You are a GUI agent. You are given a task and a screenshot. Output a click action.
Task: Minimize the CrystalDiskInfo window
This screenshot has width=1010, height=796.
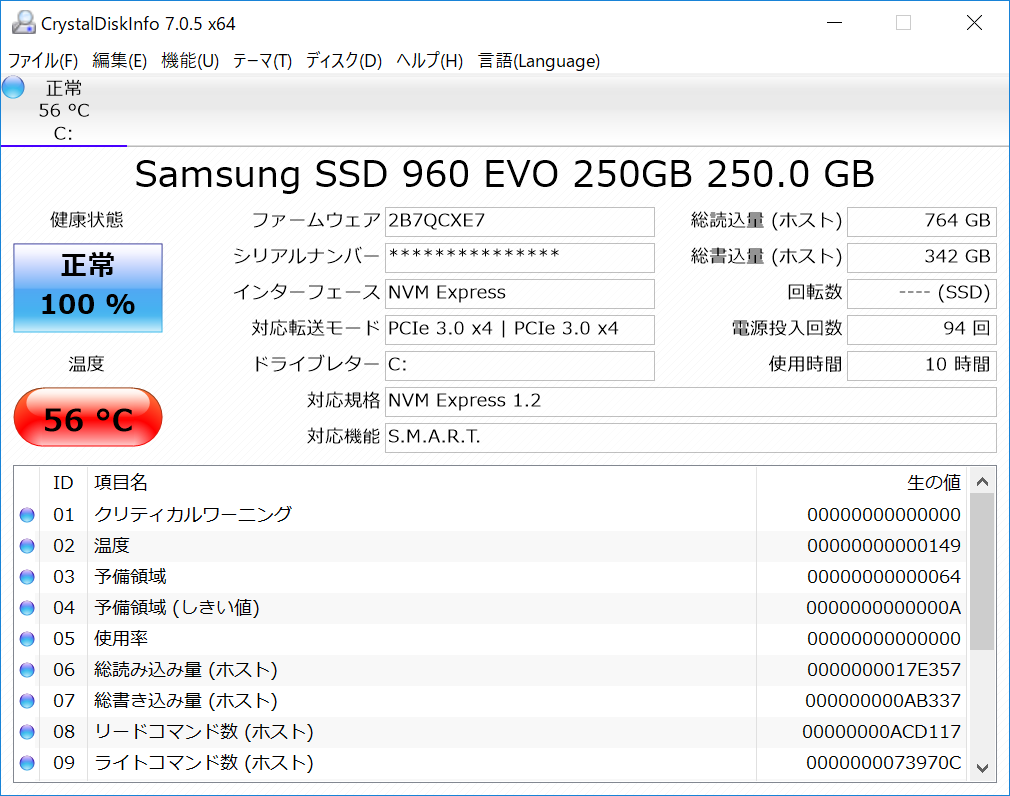835,23
